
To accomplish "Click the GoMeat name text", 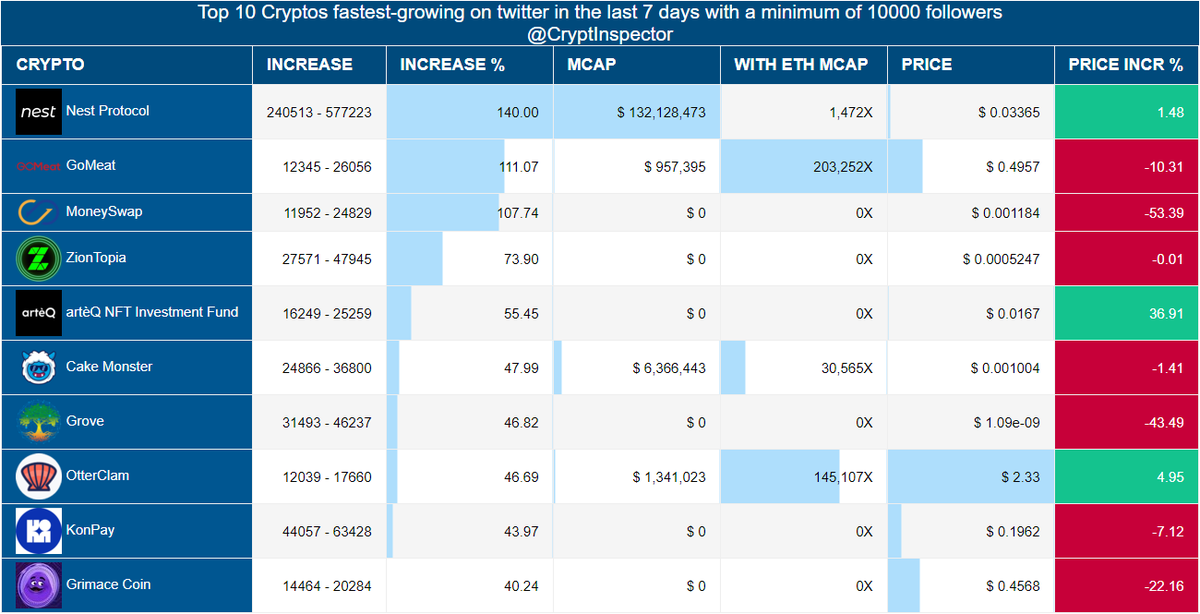I will point(91,166).
